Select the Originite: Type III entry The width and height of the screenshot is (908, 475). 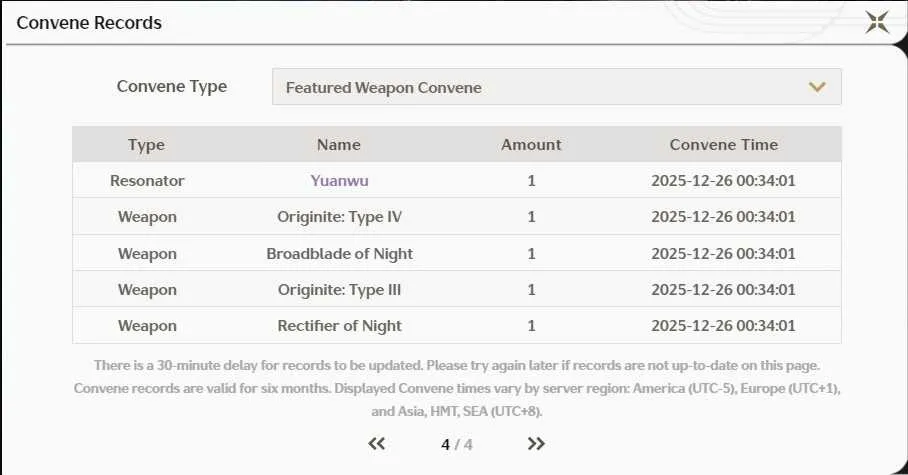(339, 290)
